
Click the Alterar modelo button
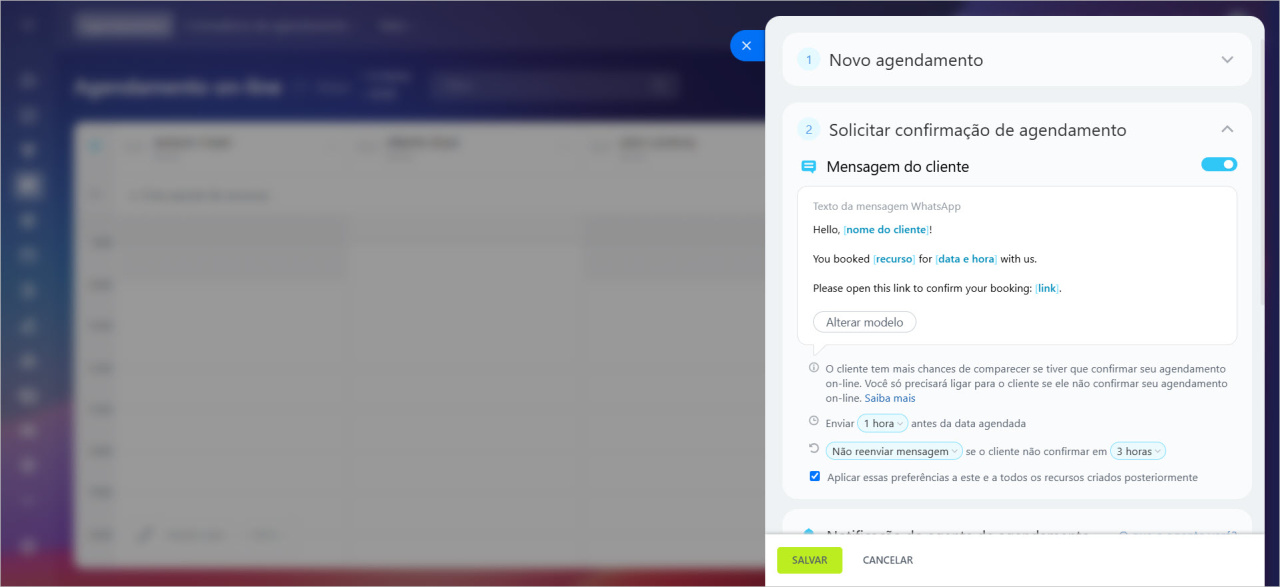[x=864, y=322]
